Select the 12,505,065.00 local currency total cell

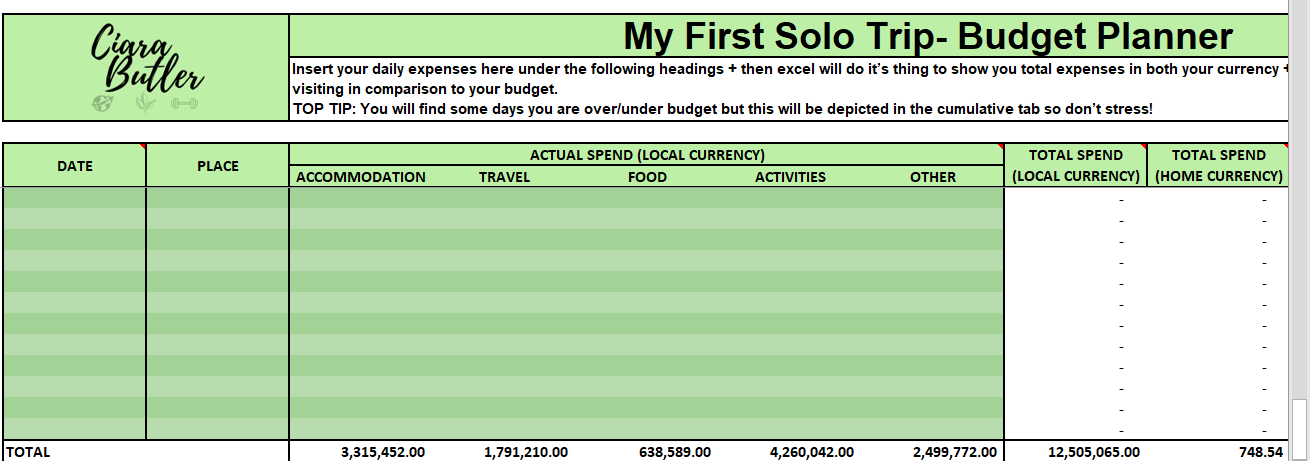1075,452
